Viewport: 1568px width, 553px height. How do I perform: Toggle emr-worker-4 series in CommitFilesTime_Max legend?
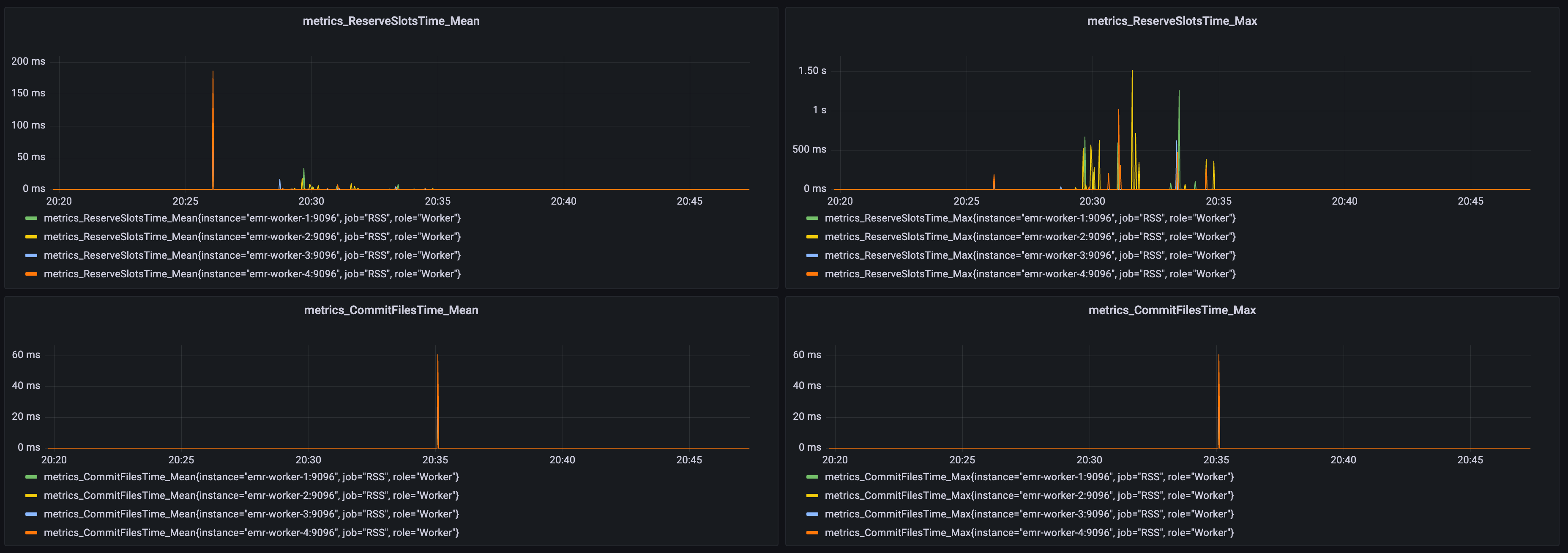(x=1029, y=532)
